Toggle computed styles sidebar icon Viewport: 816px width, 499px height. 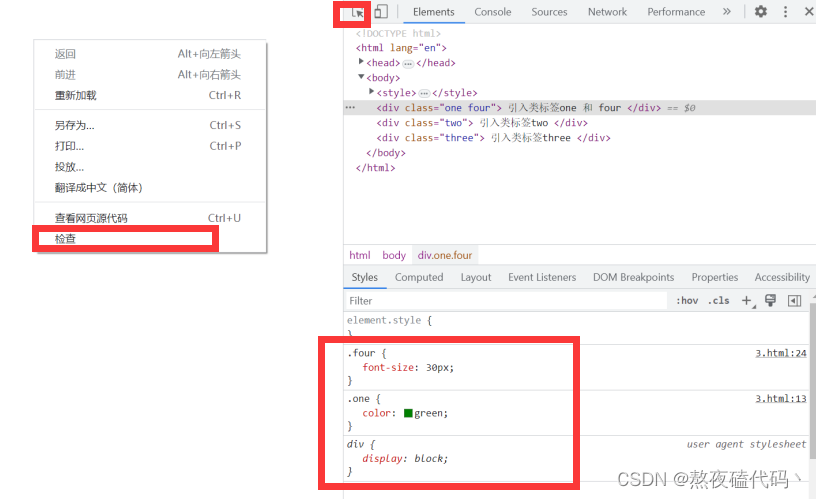[795, 301]
